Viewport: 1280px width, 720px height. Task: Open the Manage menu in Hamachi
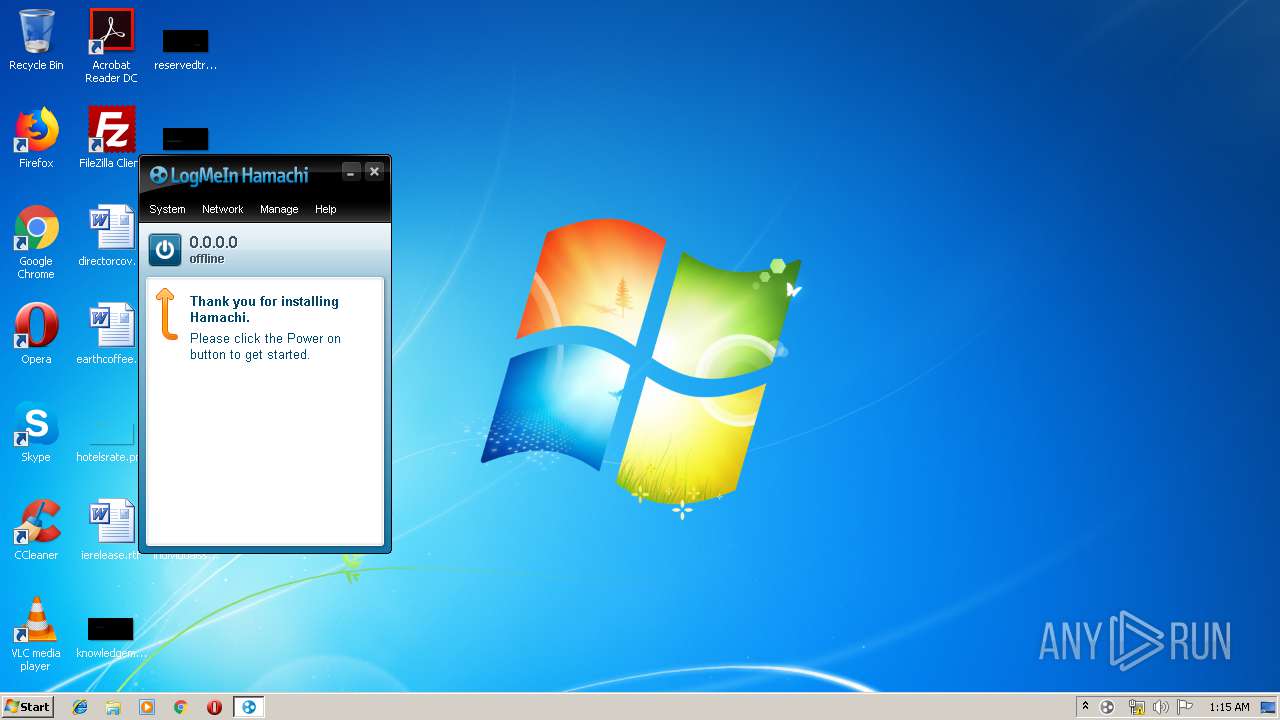(279, 209)
